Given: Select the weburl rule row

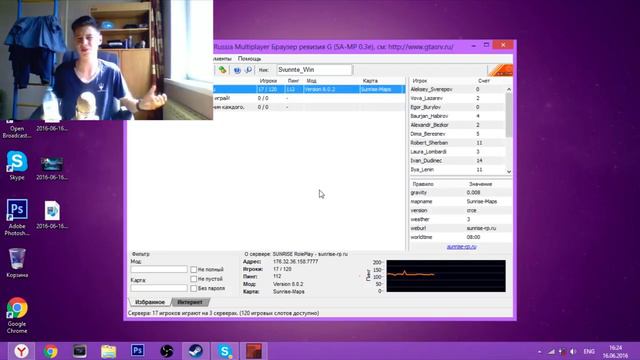Looking at the screenshot, I should [461, 229].
